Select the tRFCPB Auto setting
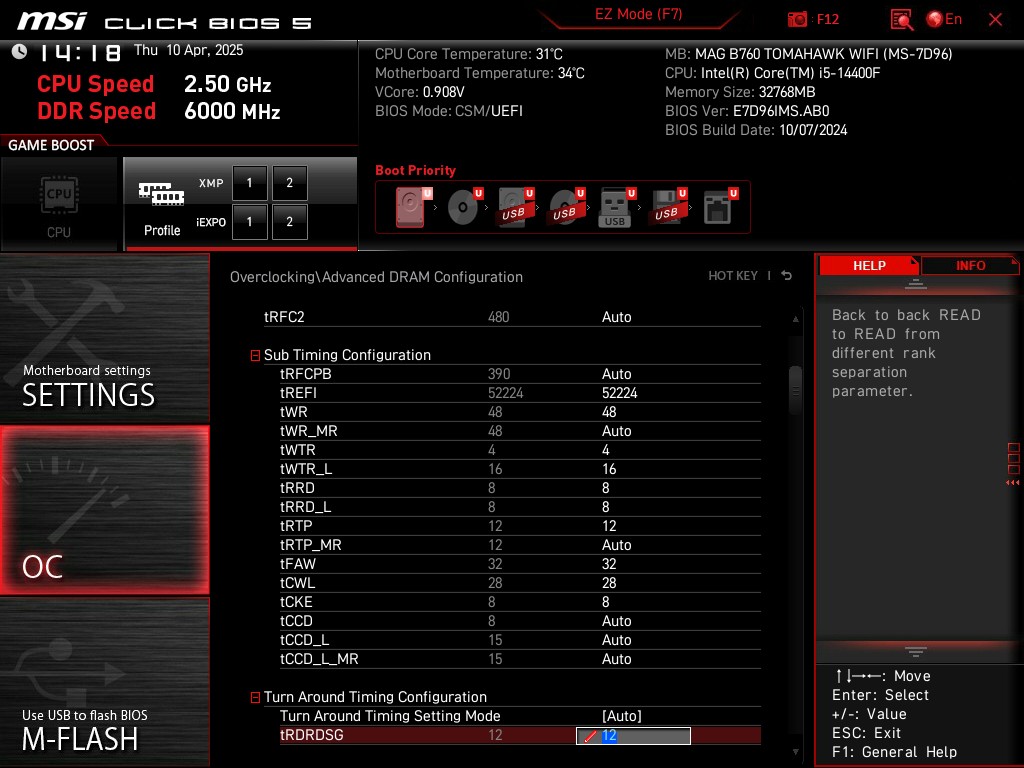Viewport: 1024px width, 768px height. click(x=616, y=374)
